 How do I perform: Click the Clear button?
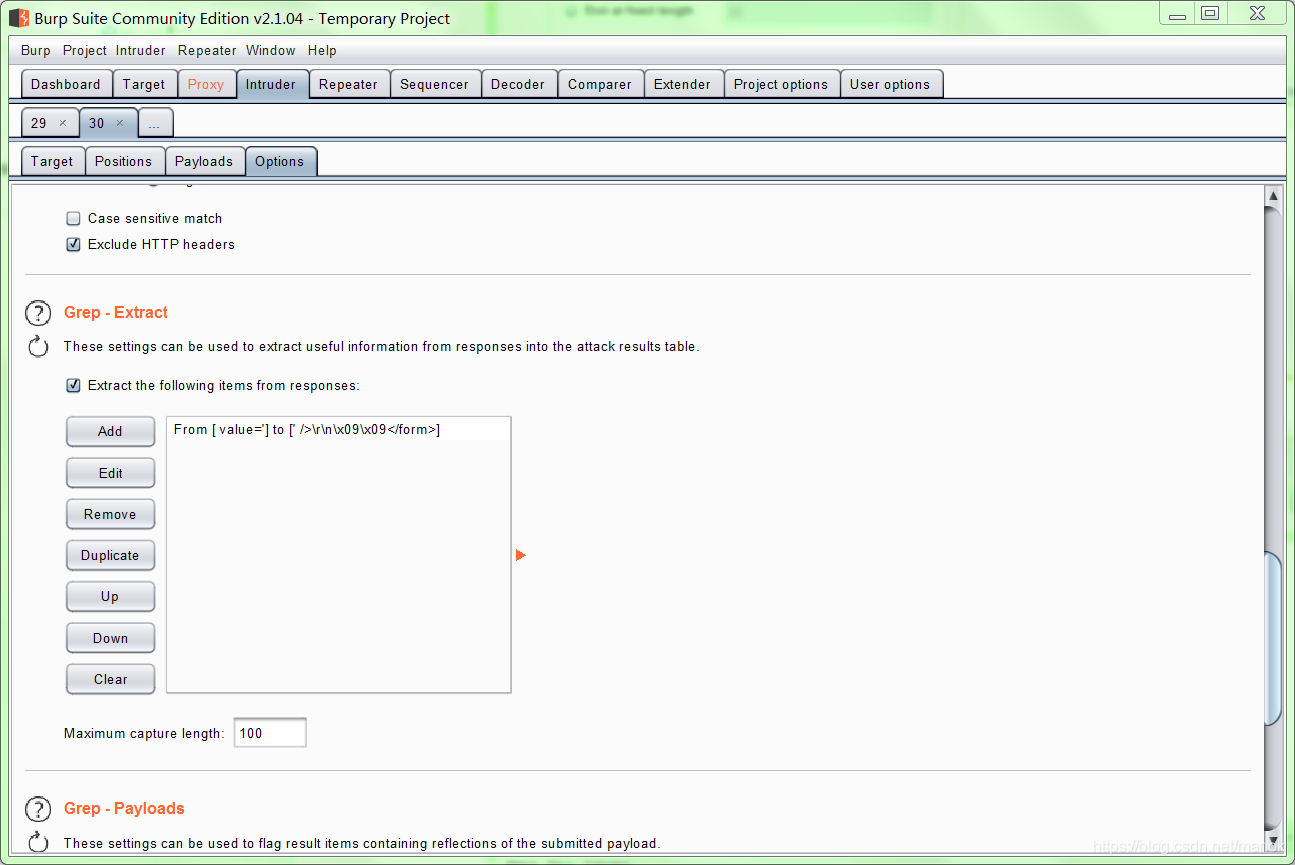(111, 679)
